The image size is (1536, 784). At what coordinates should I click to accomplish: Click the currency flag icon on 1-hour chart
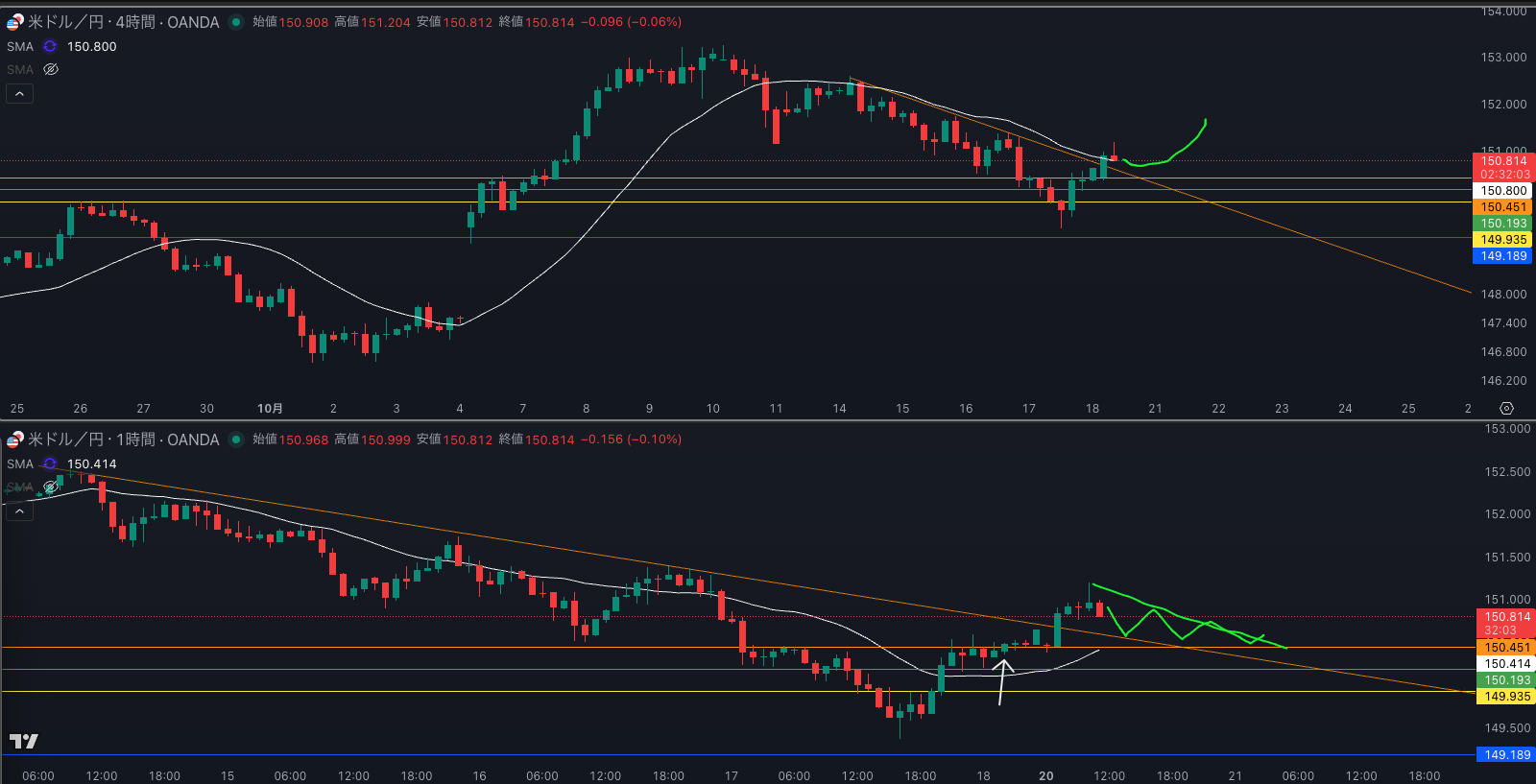point(14,440)
